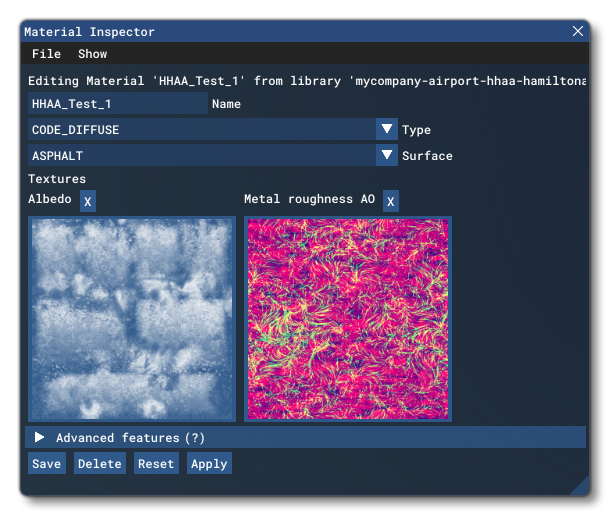The width and height of the screenshot is (610, 516).
Task: Remove the Albedo texture with X
Action: (x=88, y=201)
